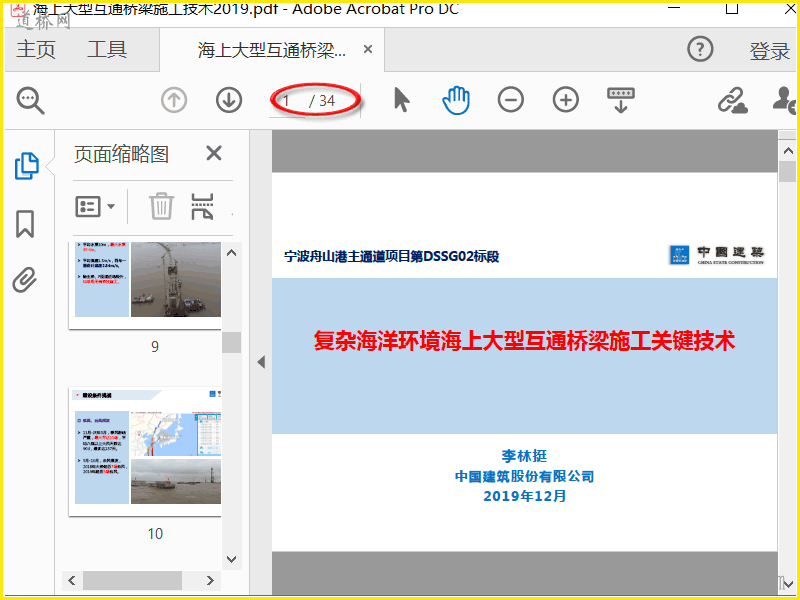Image resolution: width=800 pixels, height=600 pixels.
Task: Open the Find text magnifier tool
Action: point(30,101)
